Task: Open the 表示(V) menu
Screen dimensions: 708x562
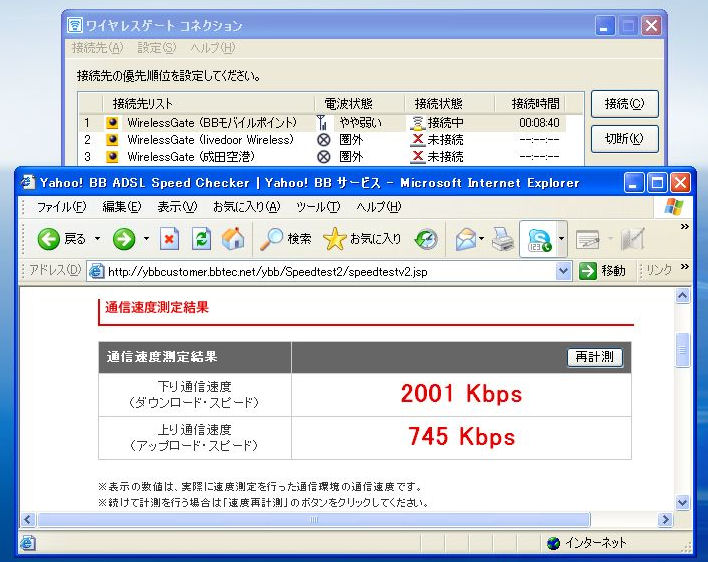Action: coord(177,207)
